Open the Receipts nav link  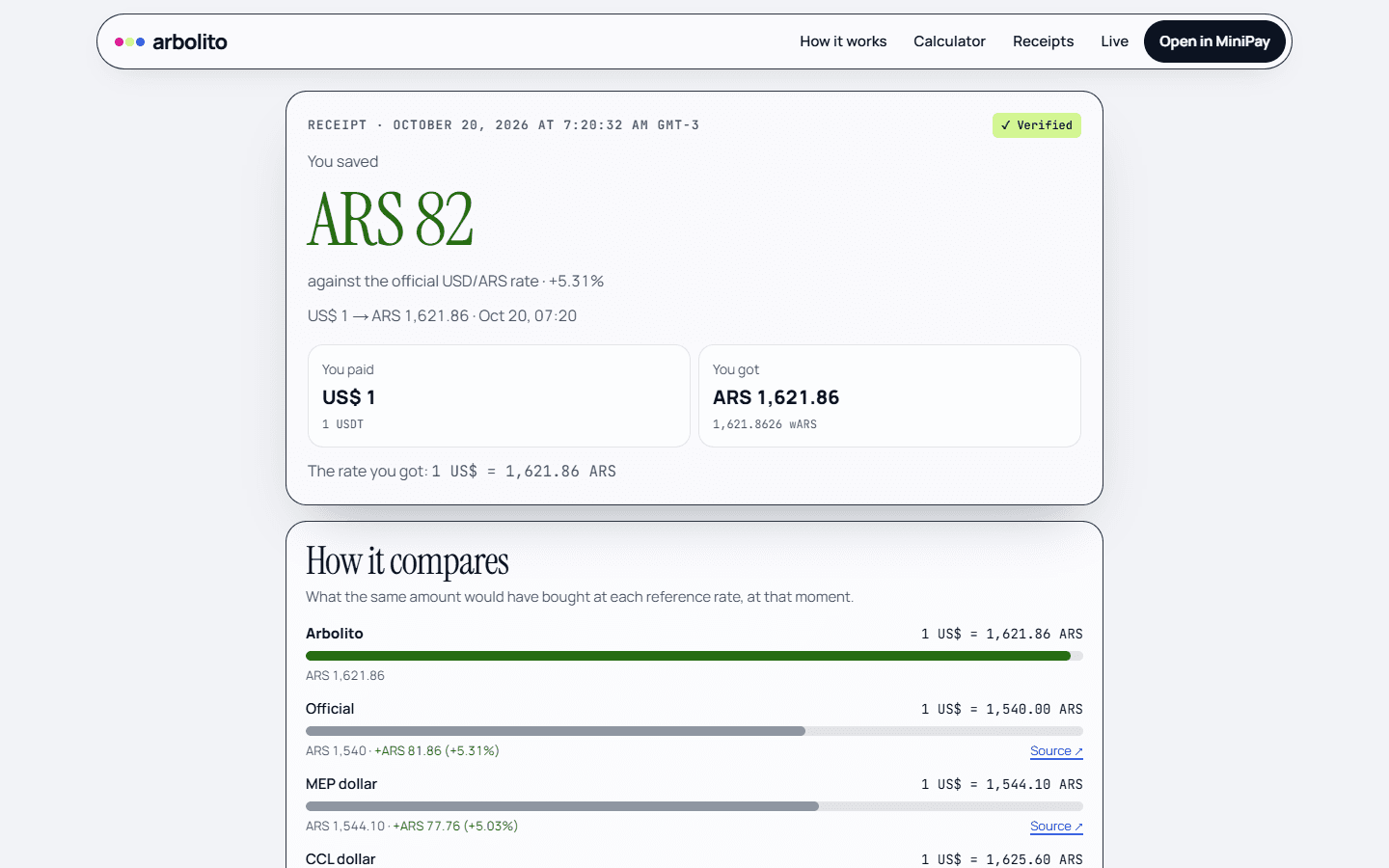coord(1043,41)
